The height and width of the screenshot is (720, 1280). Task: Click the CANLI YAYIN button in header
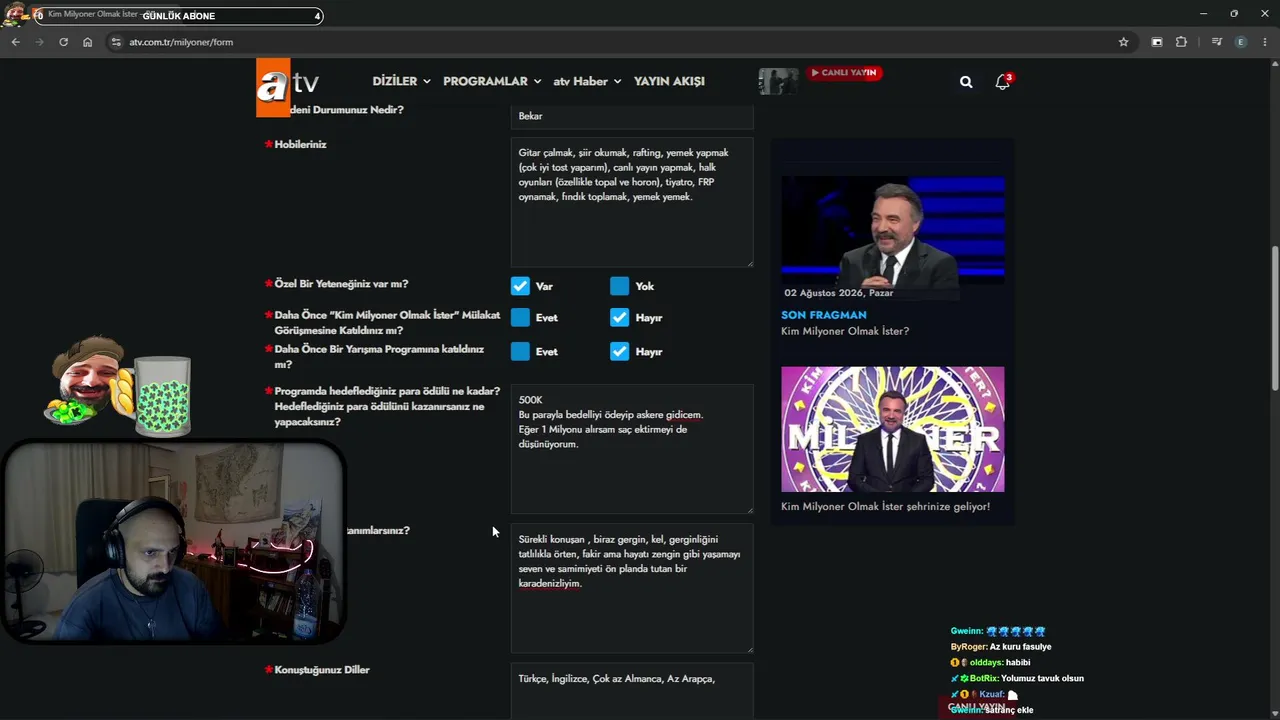coord(844,73)
